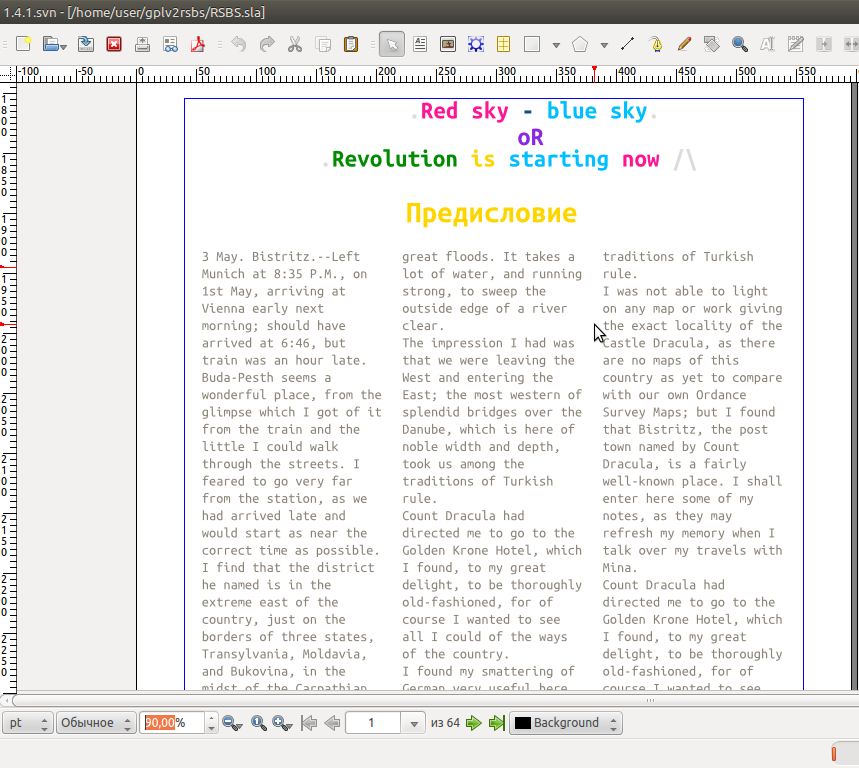Insert a table
Viewport: 859px width, 768px height.
pyautogui.click(x=503, y=44)
